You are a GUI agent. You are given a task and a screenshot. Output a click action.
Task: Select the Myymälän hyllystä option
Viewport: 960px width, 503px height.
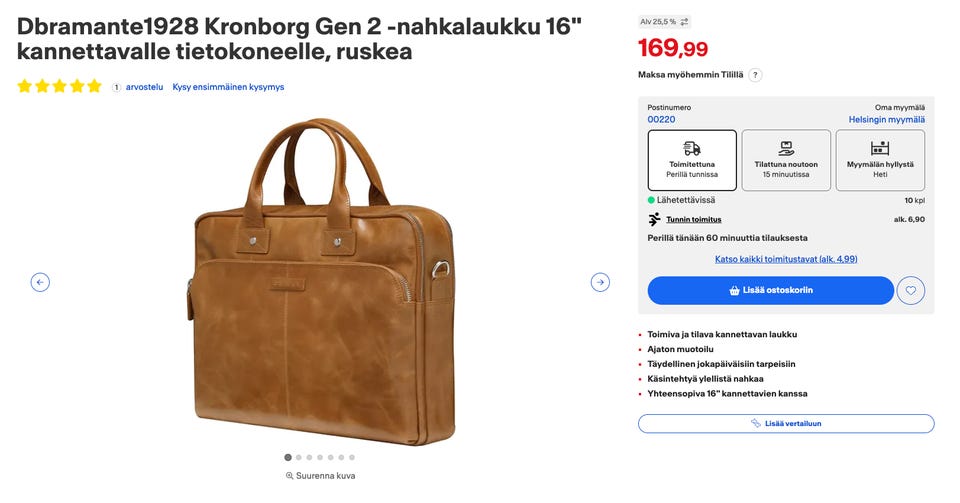click(x=880, y=160)
